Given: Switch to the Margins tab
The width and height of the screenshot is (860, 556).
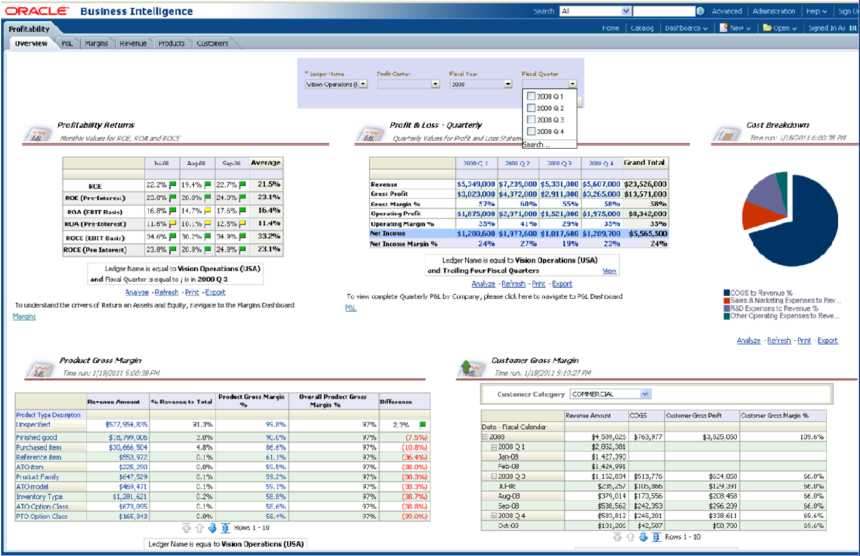Looking at the screenshot, I should click(x=97, y=43).
